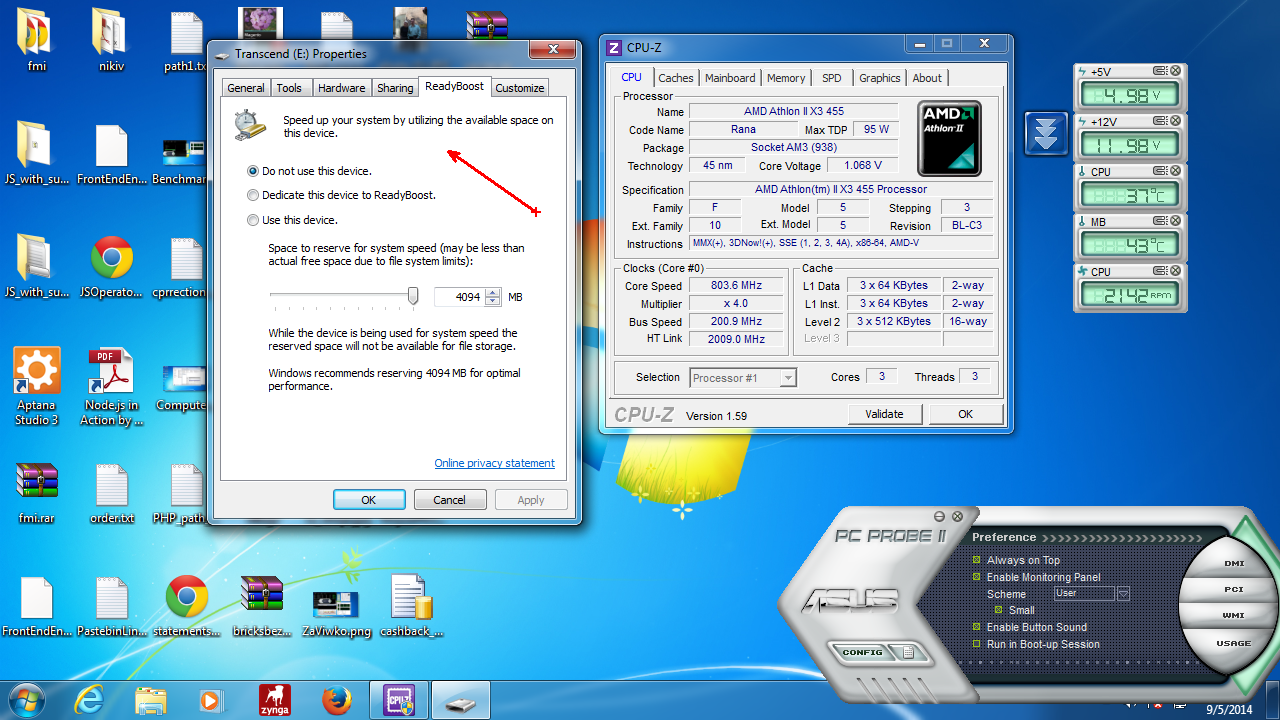1280x720 pixels.
Task: Close PC Probe II with round X icon
Action: pos(957,517)
